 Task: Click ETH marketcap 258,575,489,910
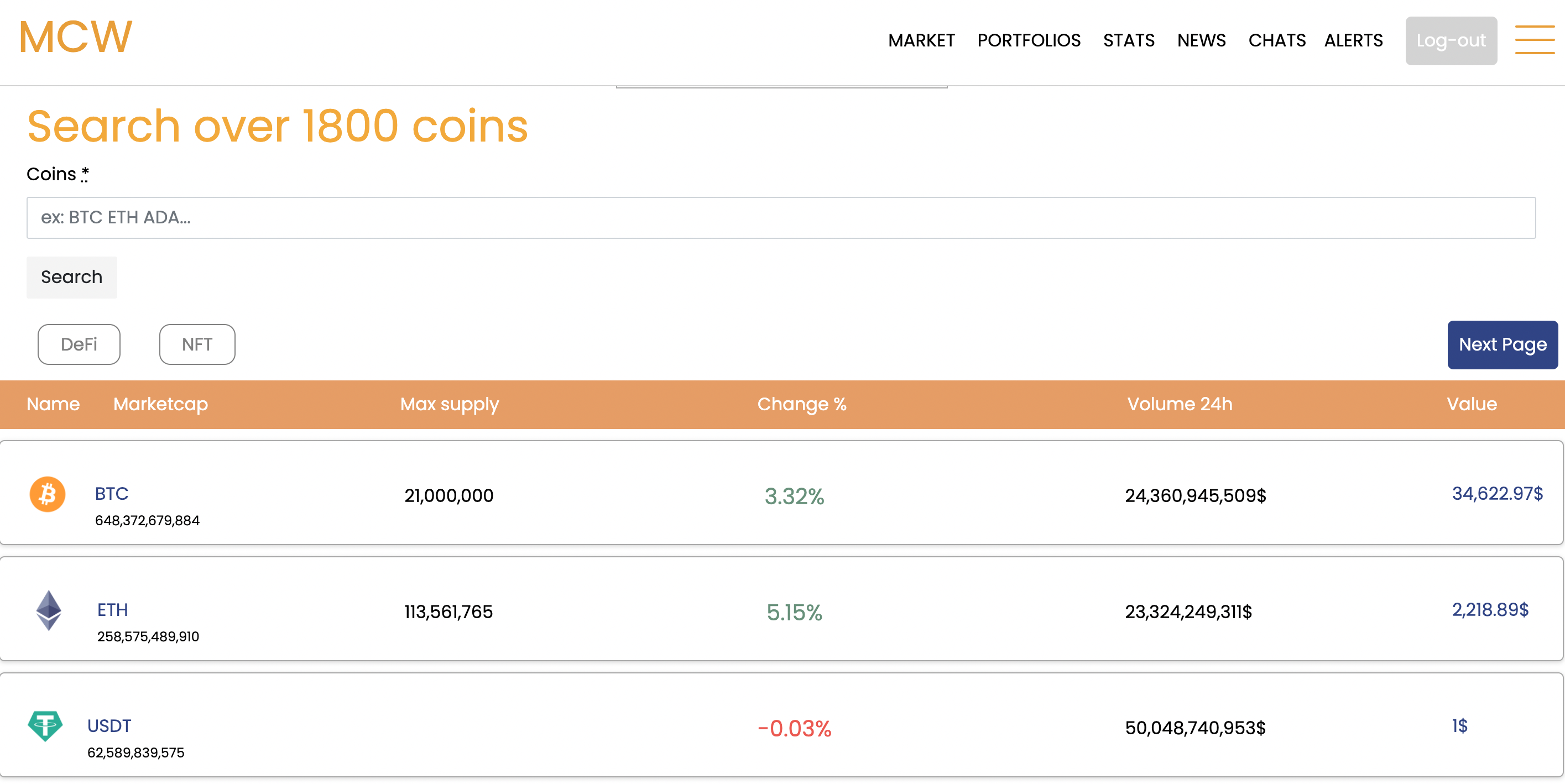point(148,636)
